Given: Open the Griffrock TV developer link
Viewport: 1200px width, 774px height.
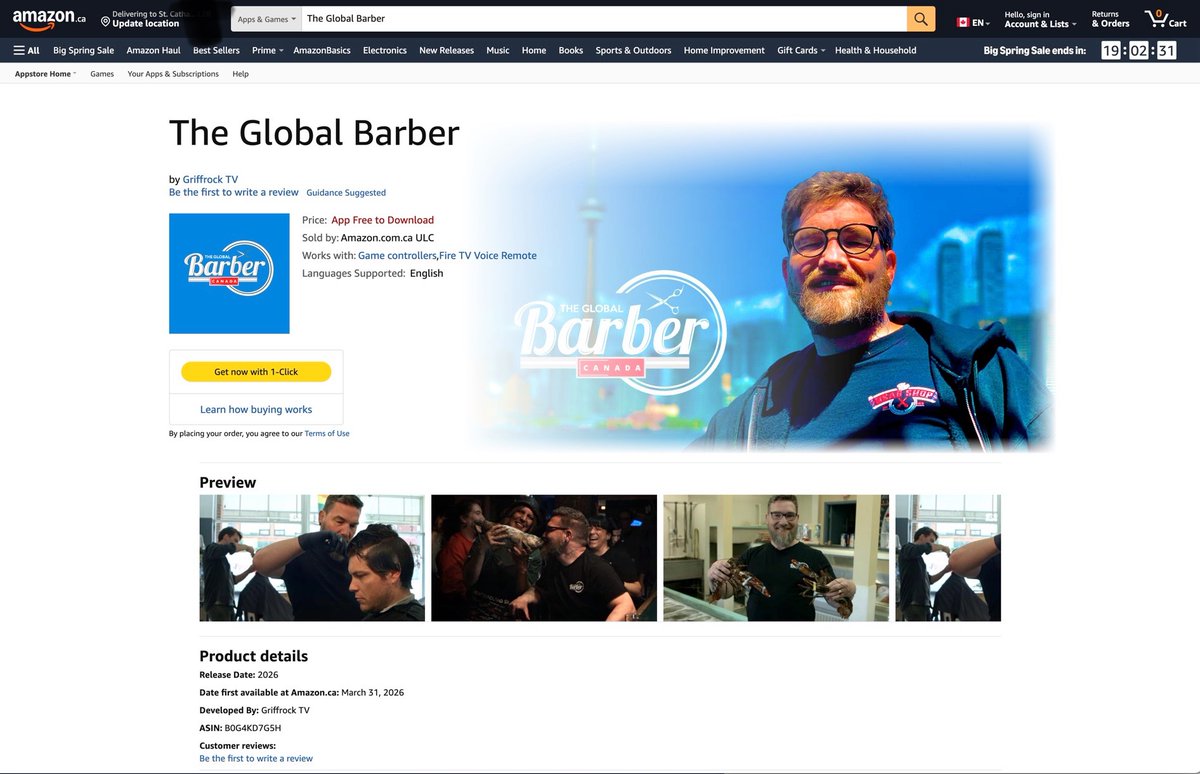Looking at the screenshot, I should tap(210, 180).
